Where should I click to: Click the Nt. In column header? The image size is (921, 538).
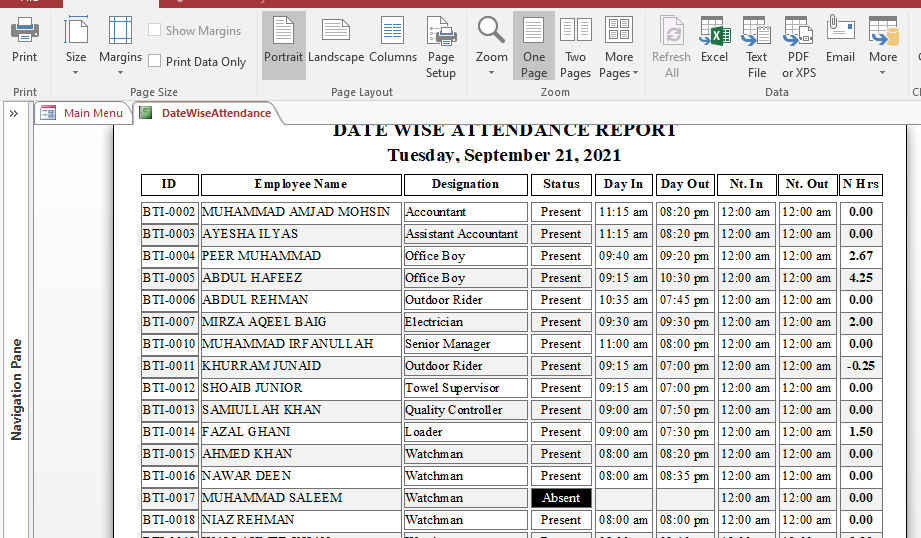(746, 184)
